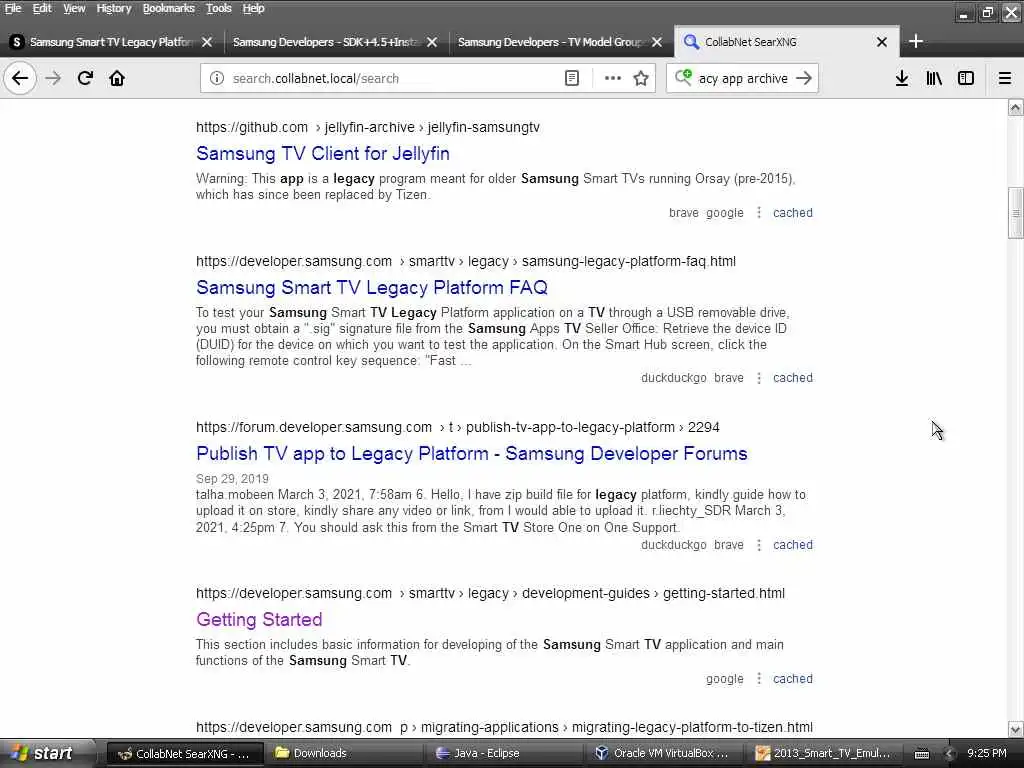Screen dimensions: 1024x768
Task: Open the Edit menu
Action: point(42,8)
